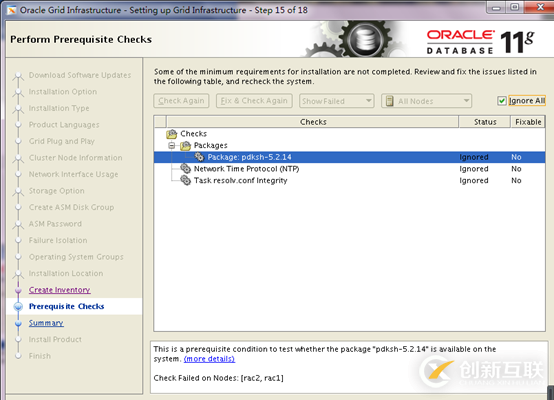Click the Status column header
Viewport: 554px width, 400px height.
click(x=485, y=122)
